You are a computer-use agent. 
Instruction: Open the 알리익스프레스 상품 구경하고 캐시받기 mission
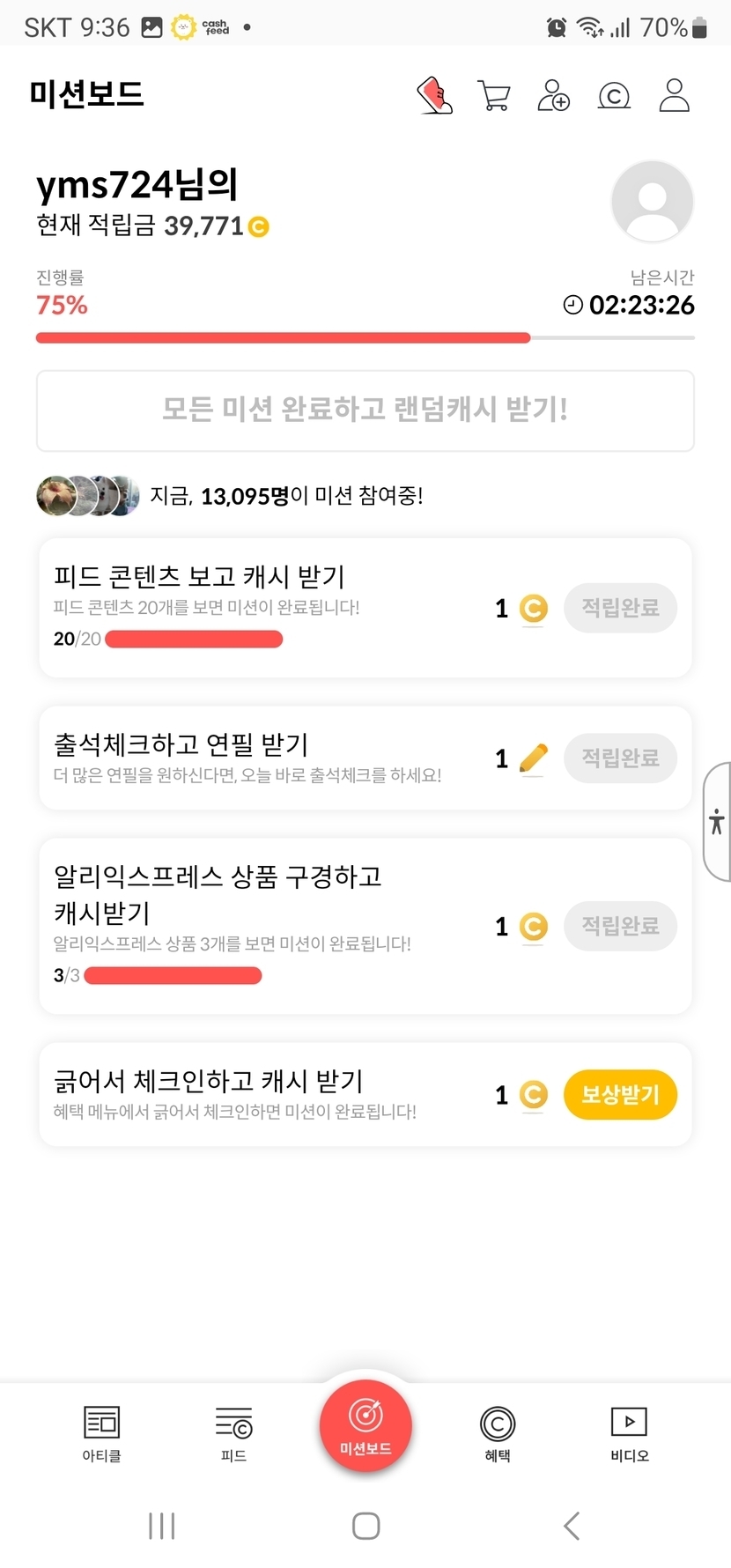[x=264, y=925]
